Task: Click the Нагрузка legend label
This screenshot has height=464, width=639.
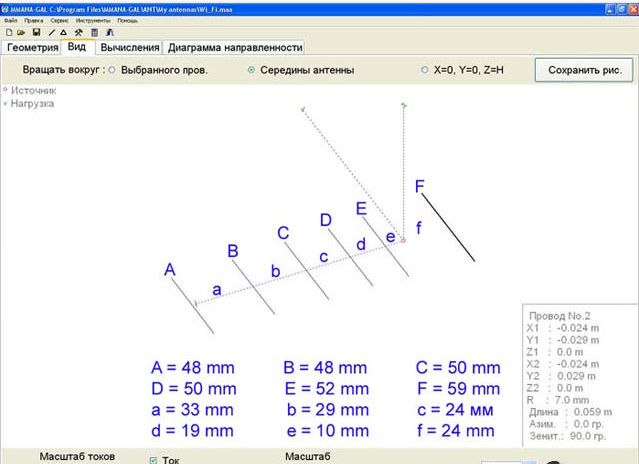Action: 32,103
